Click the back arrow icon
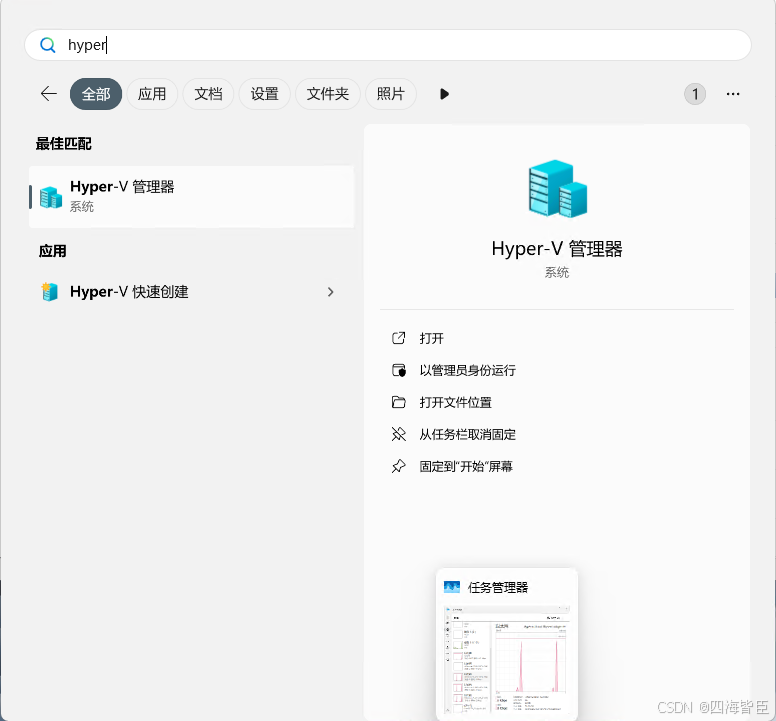The image size is (776, 721). coord(48,94)
